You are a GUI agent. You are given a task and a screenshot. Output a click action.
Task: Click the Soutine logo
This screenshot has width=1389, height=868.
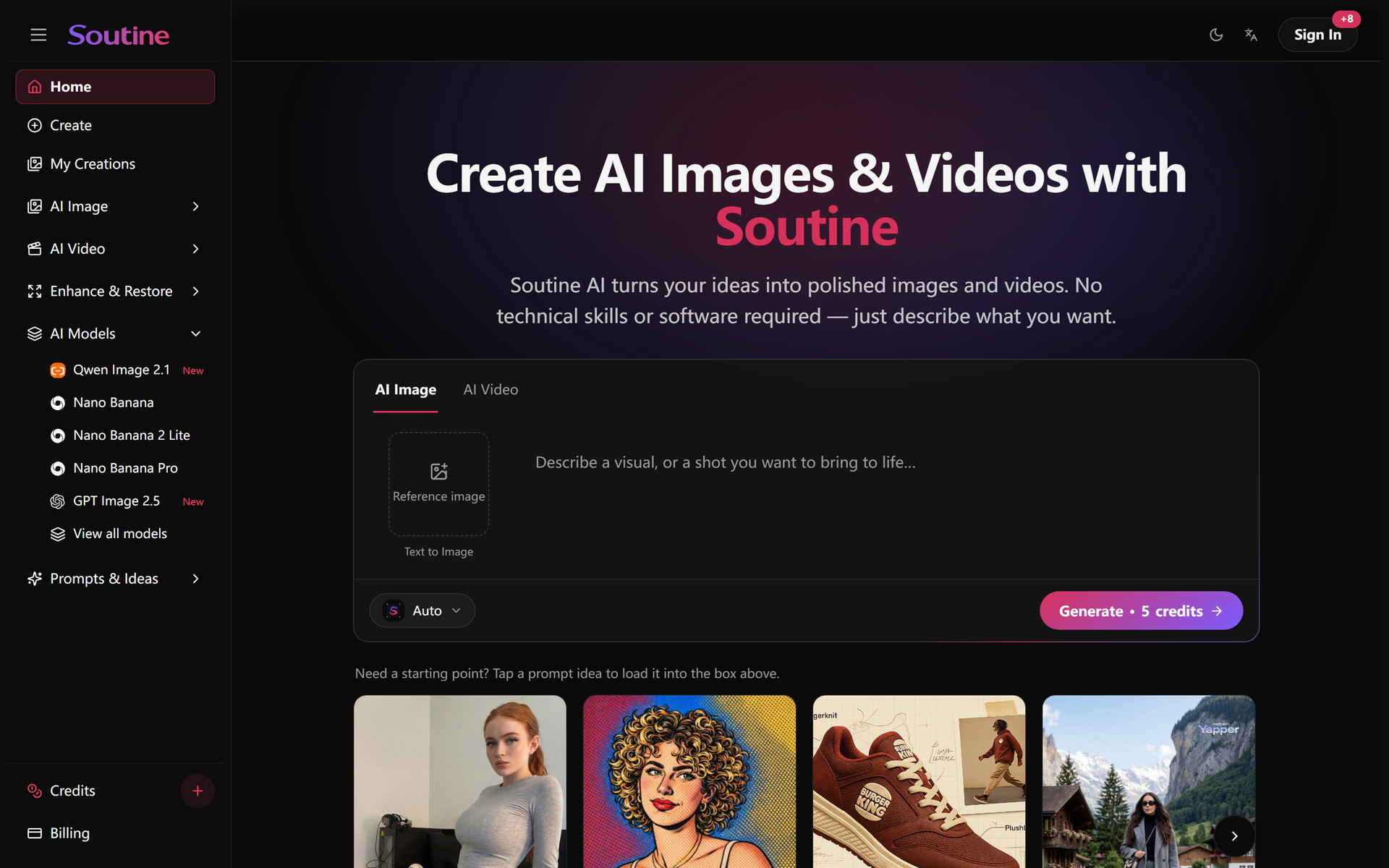(x=119, y=35)
